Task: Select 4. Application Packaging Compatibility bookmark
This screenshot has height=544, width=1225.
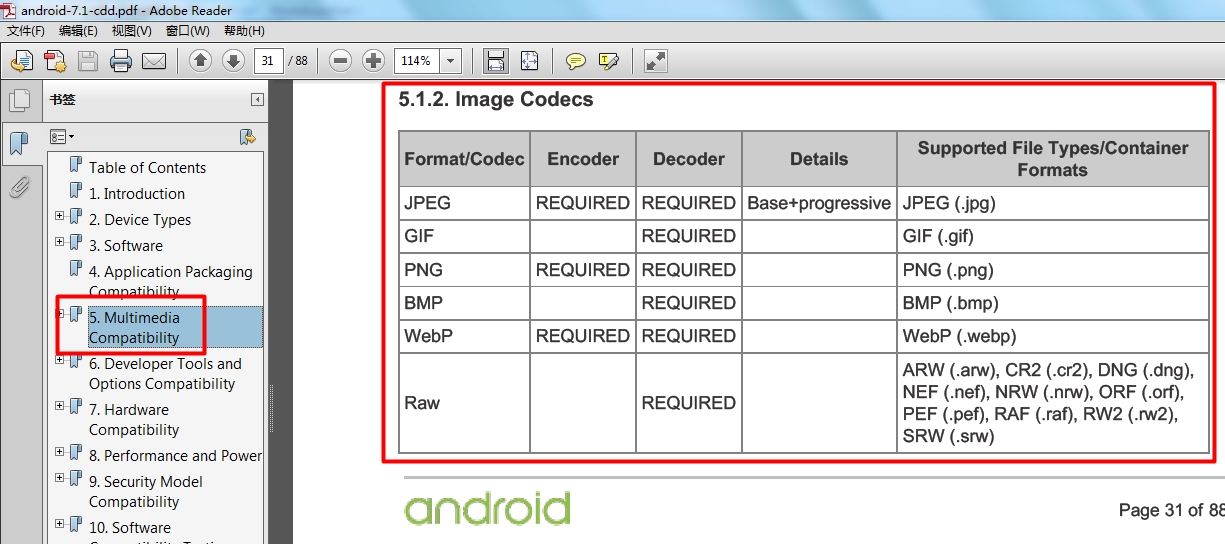Action: [171, 282]
